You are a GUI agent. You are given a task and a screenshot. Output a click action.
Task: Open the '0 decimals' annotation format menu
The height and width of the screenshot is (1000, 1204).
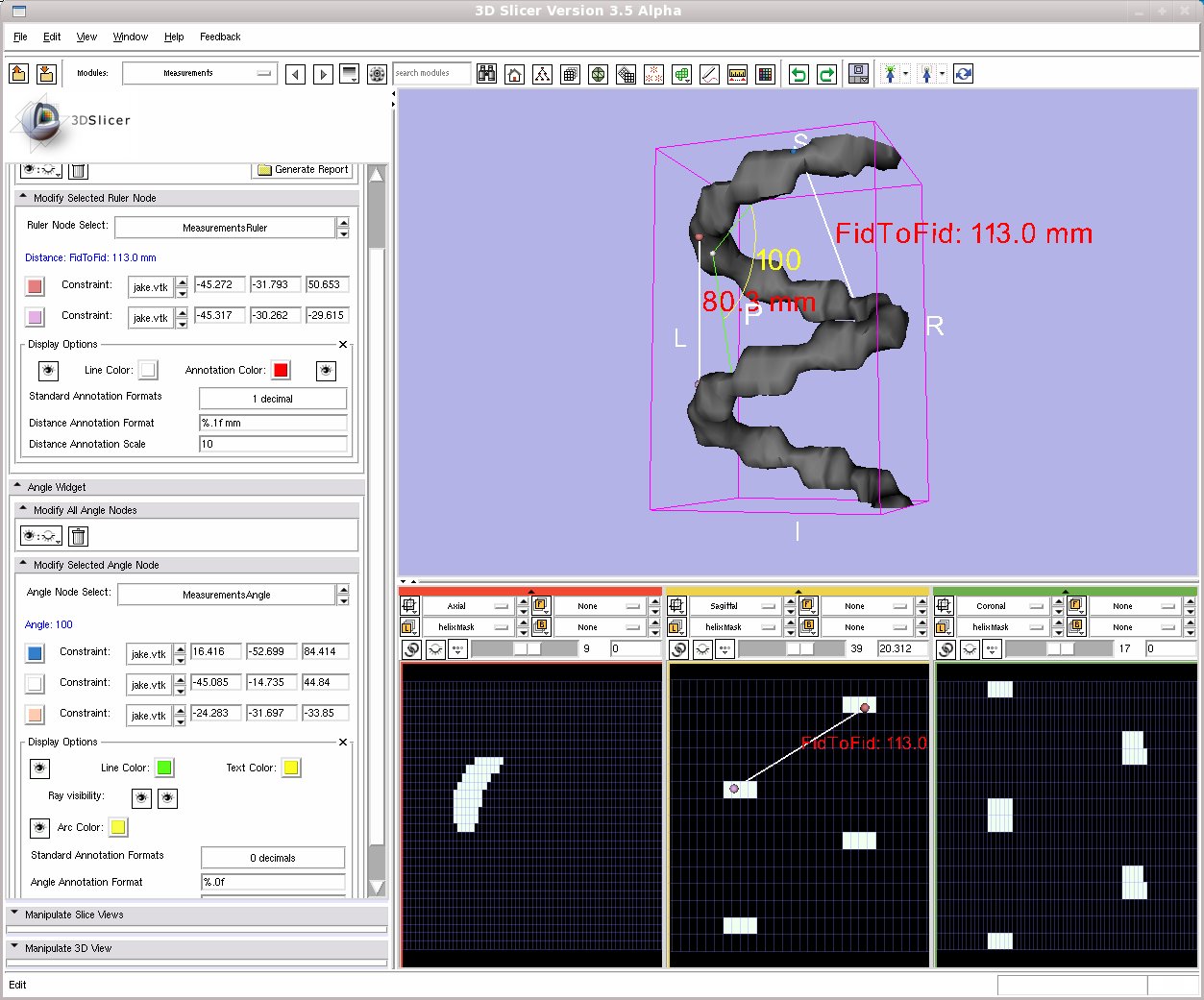[x=273, y=858]
